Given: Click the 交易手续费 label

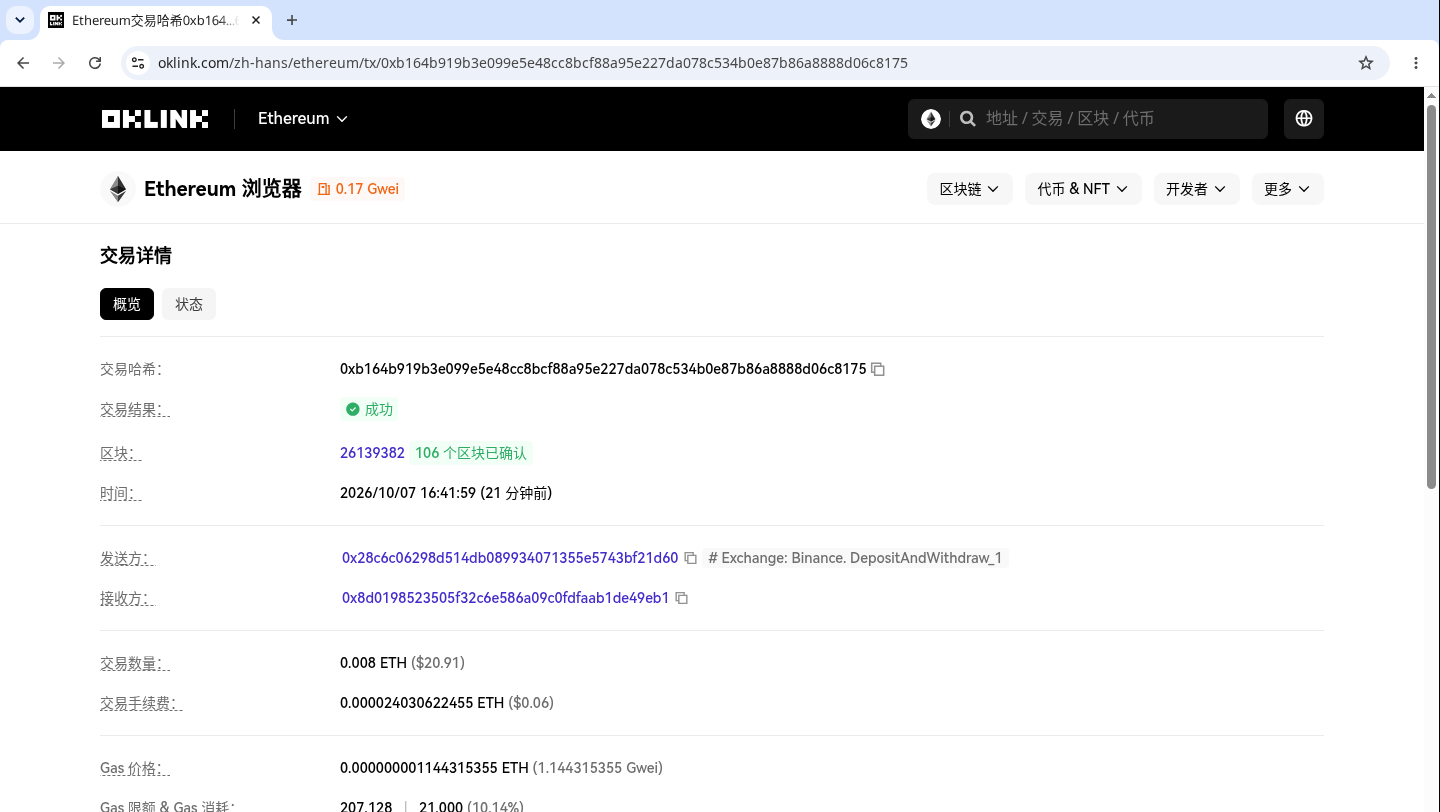Looking at the screenshot, I should coord(141,703).
